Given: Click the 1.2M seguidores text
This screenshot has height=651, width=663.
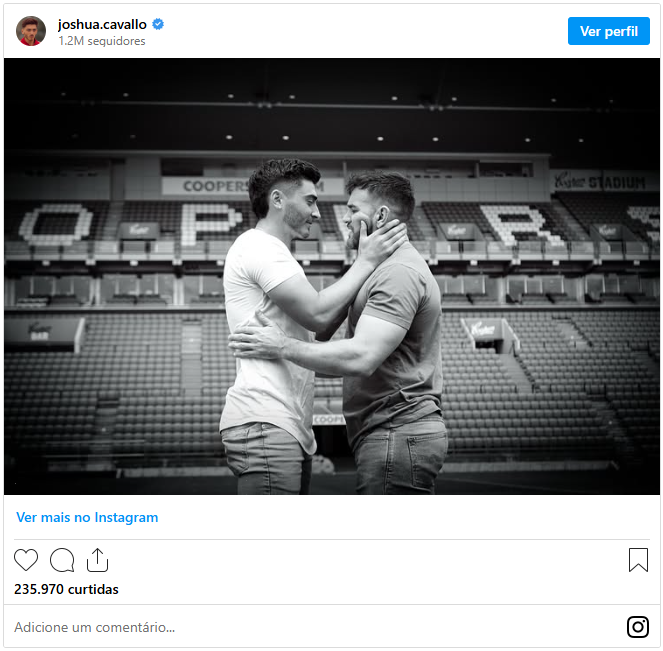Looking at the screenshot, I should point(102,41).
